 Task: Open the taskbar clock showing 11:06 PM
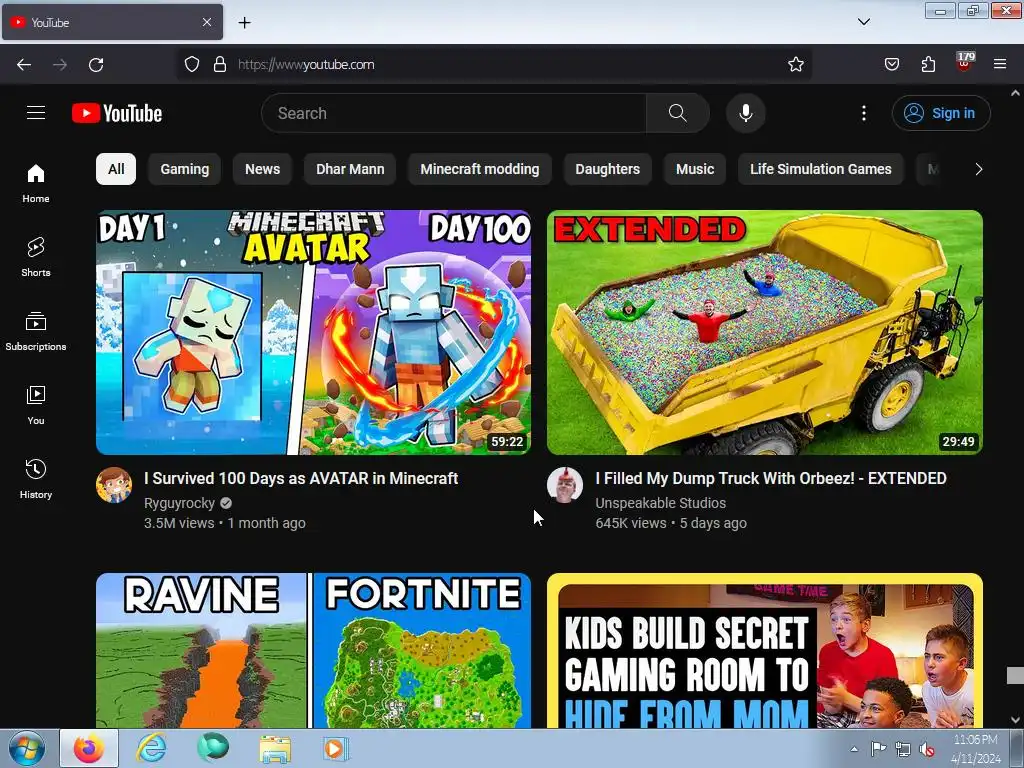click(x=976, y=748)
